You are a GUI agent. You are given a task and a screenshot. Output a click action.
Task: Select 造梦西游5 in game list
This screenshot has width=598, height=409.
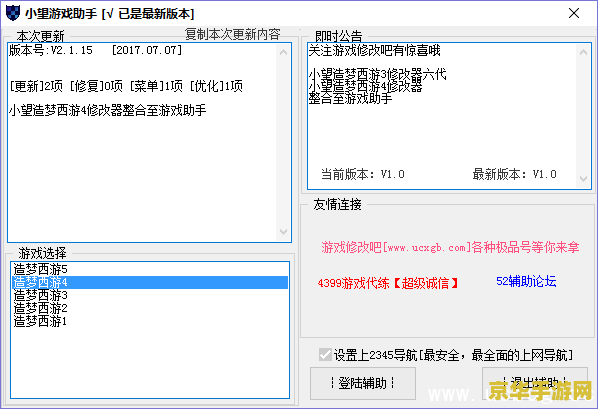point(150,269)
